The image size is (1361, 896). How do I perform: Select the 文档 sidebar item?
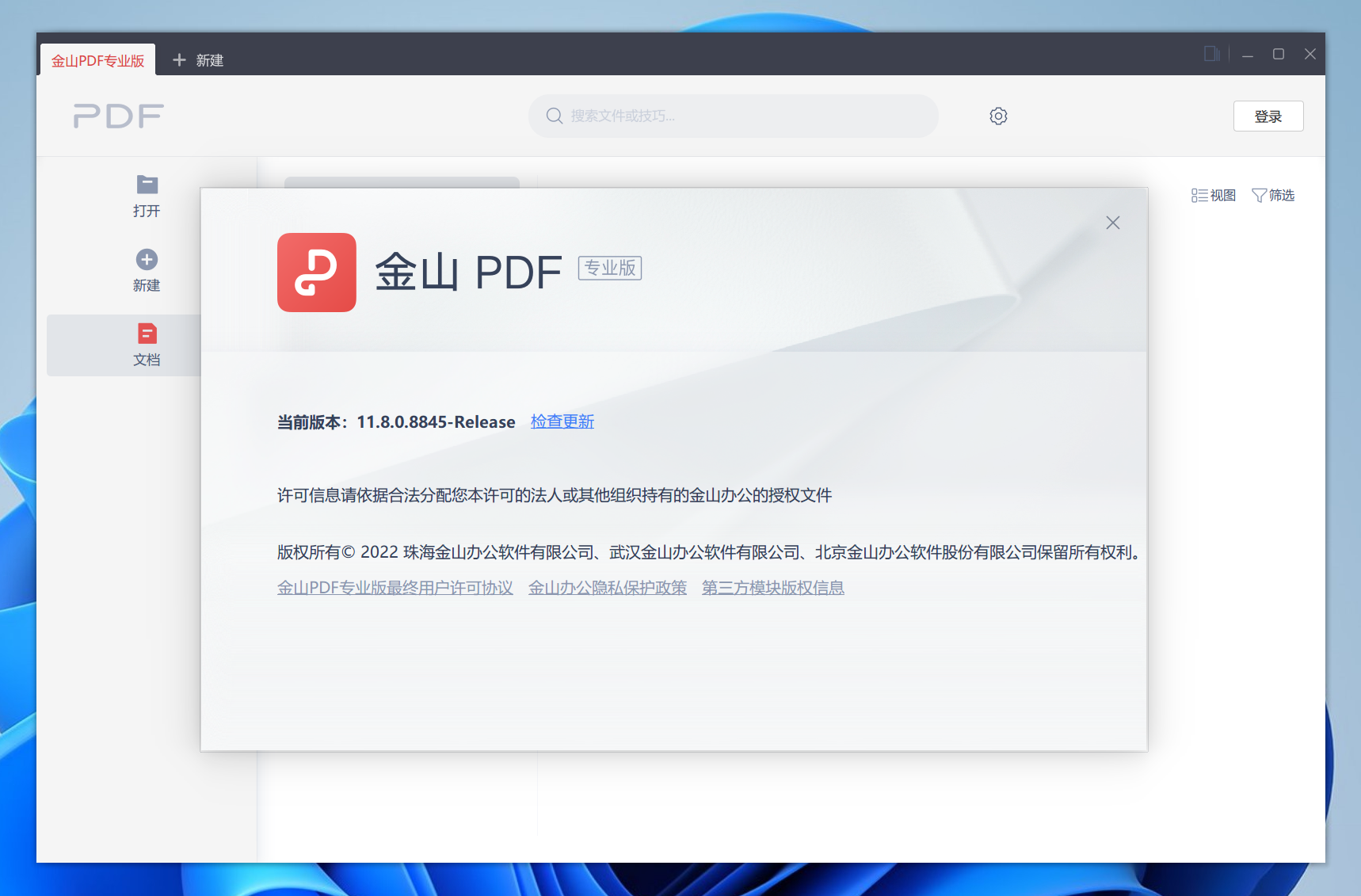(x=124, y=345)
